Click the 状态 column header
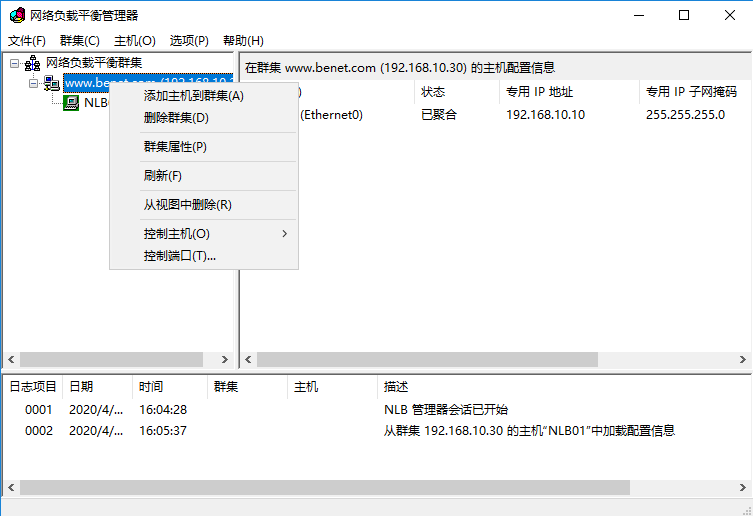The height and width of the screenshot is (516, 753). coord(456,92)
